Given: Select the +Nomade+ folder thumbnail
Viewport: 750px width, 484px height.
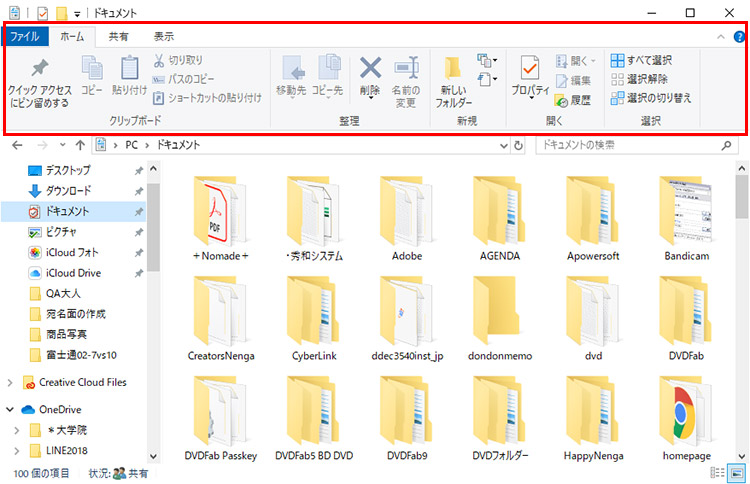Looking at the screenshot, I should point(221,219).
